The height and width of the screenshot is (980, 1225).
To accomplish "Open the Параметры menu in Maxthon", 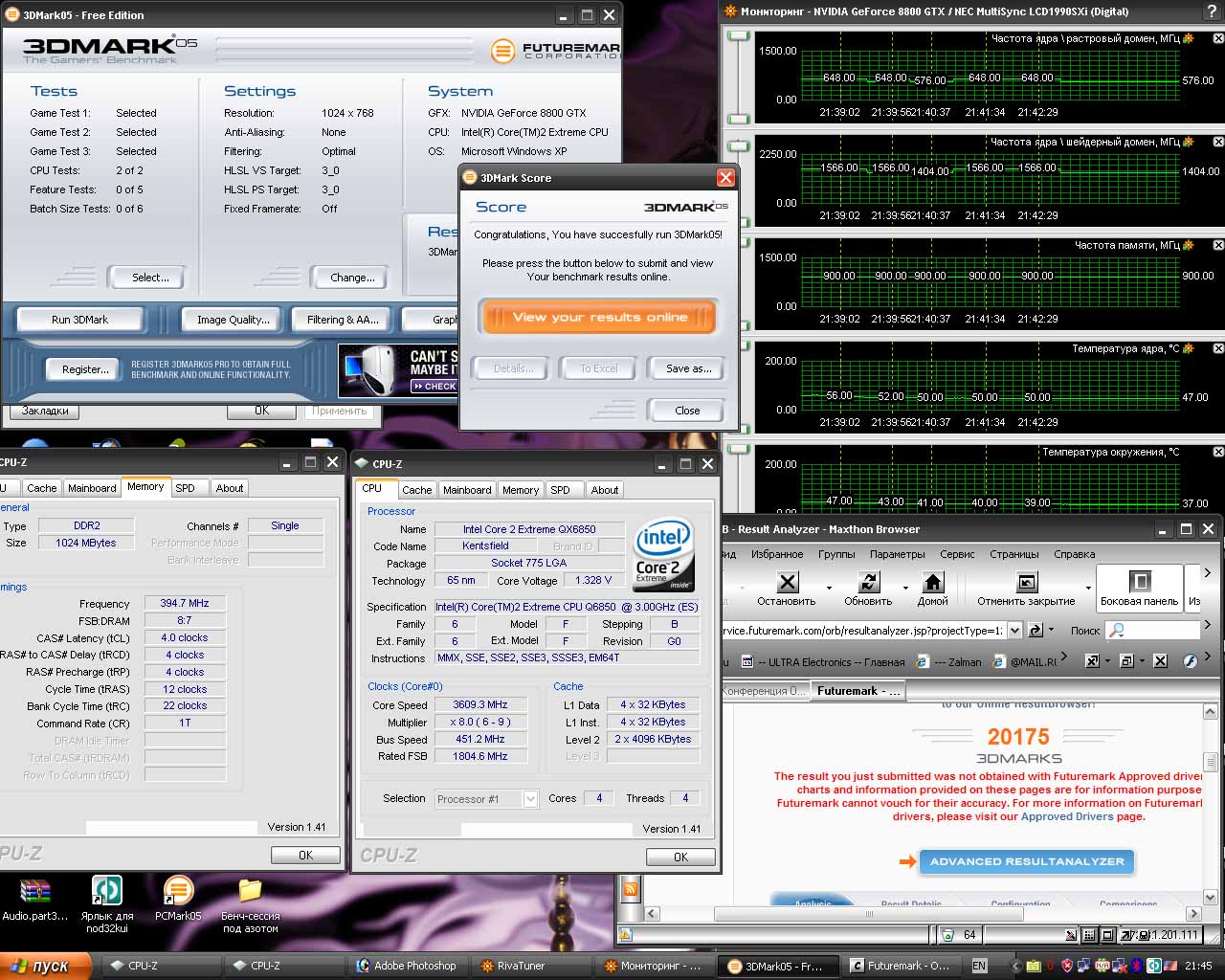I will point(897,554).
